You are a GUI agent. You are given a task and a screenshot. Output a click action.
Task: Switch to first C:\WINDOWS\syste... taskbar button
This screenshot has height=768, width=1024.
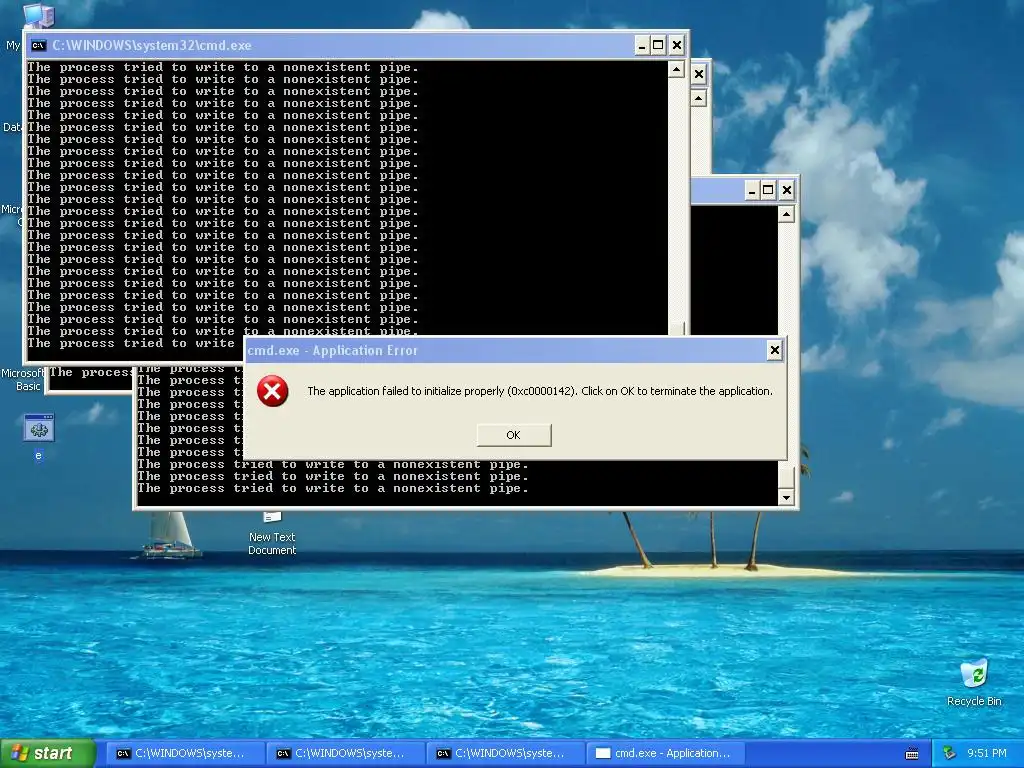(x=183, y=754)
